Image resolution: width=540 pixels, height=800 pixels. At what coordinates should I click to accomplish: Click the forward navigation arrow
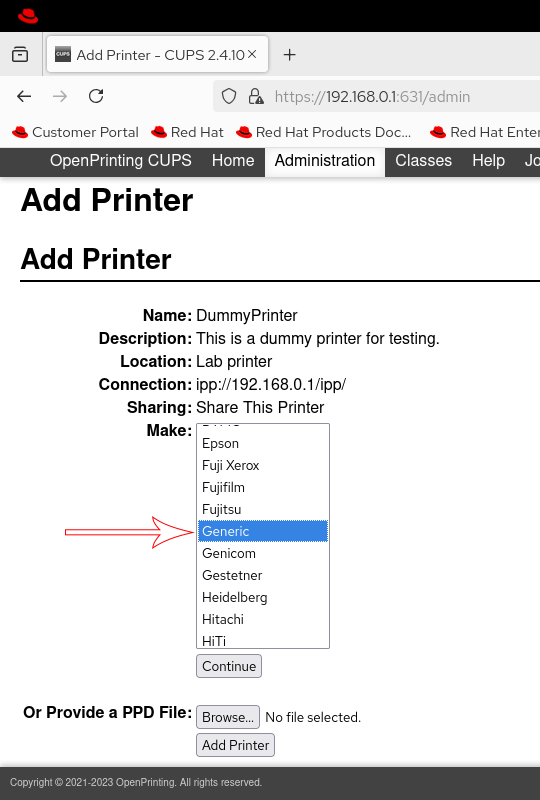(60, 96)
